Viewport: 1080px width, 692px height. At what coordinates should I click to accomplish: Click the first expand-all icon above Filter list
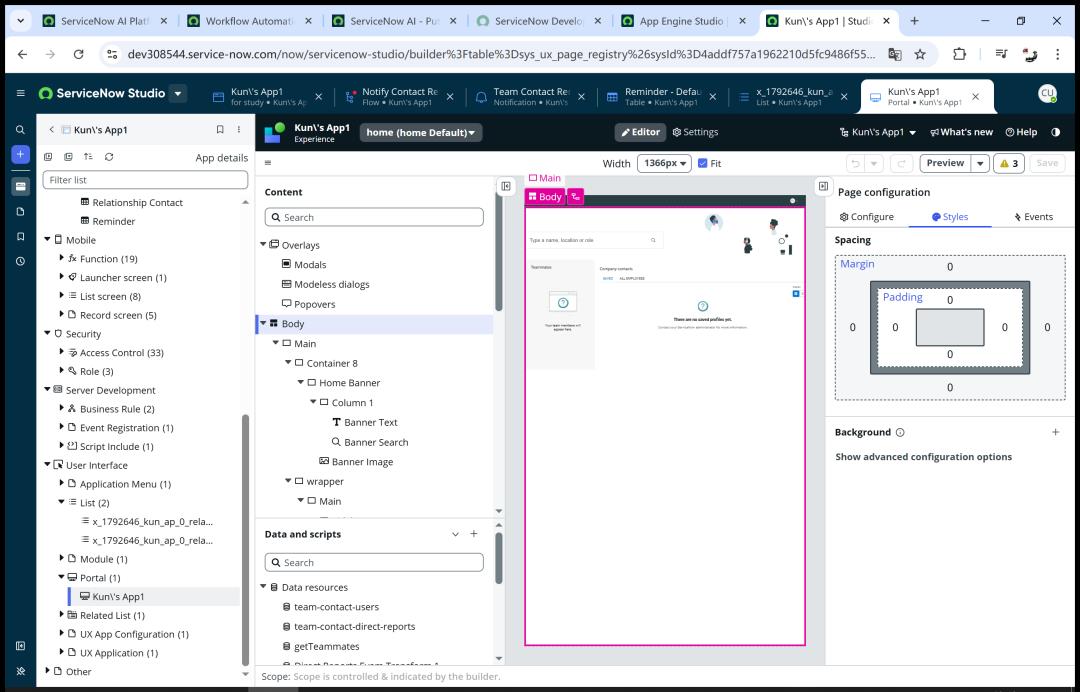point(48,157)
